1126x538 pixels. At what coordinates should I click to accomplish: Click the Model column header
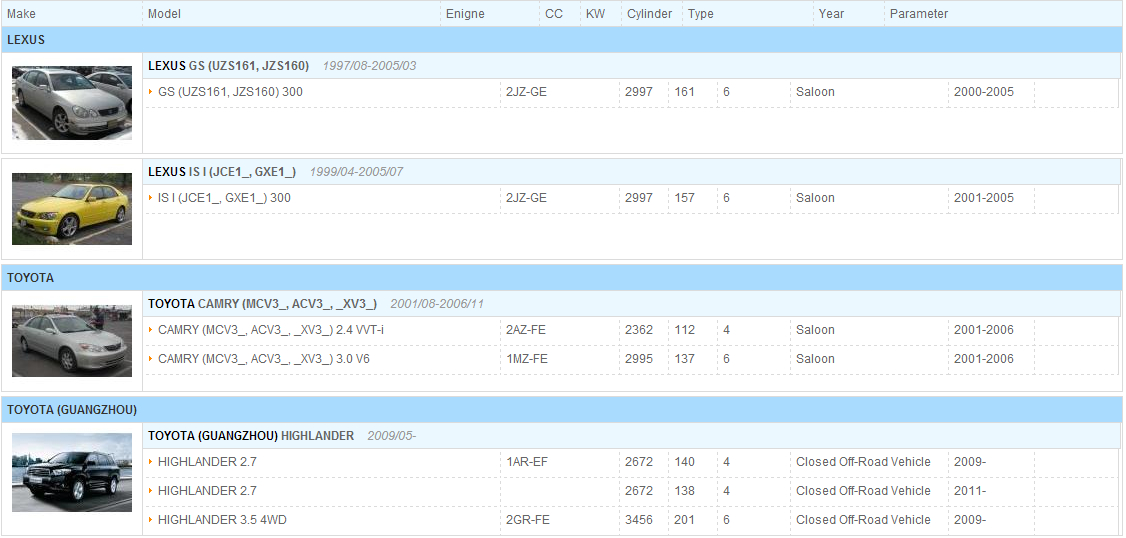click(164, 14)
